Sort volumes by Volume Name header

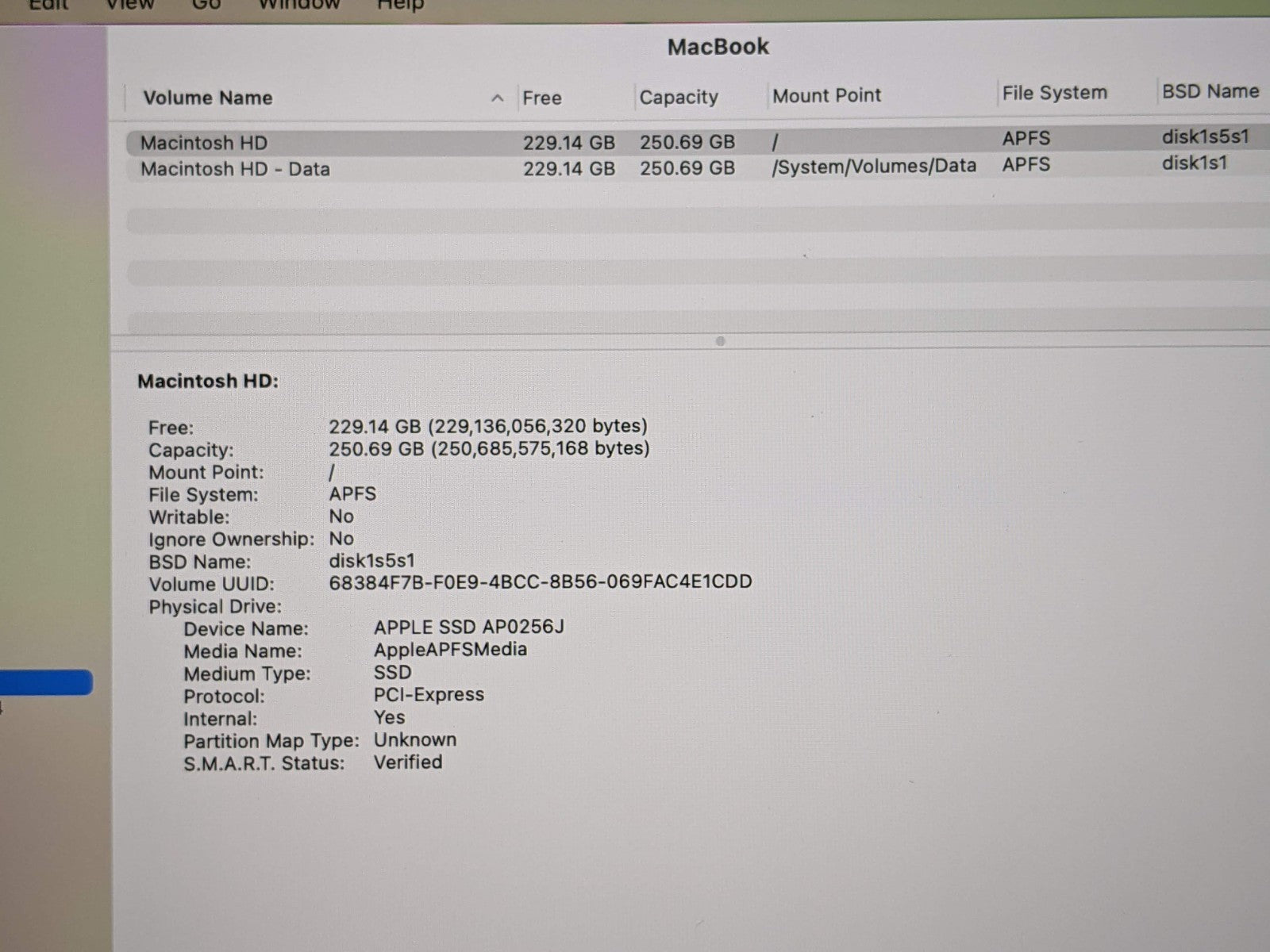[x=208, y=98]
